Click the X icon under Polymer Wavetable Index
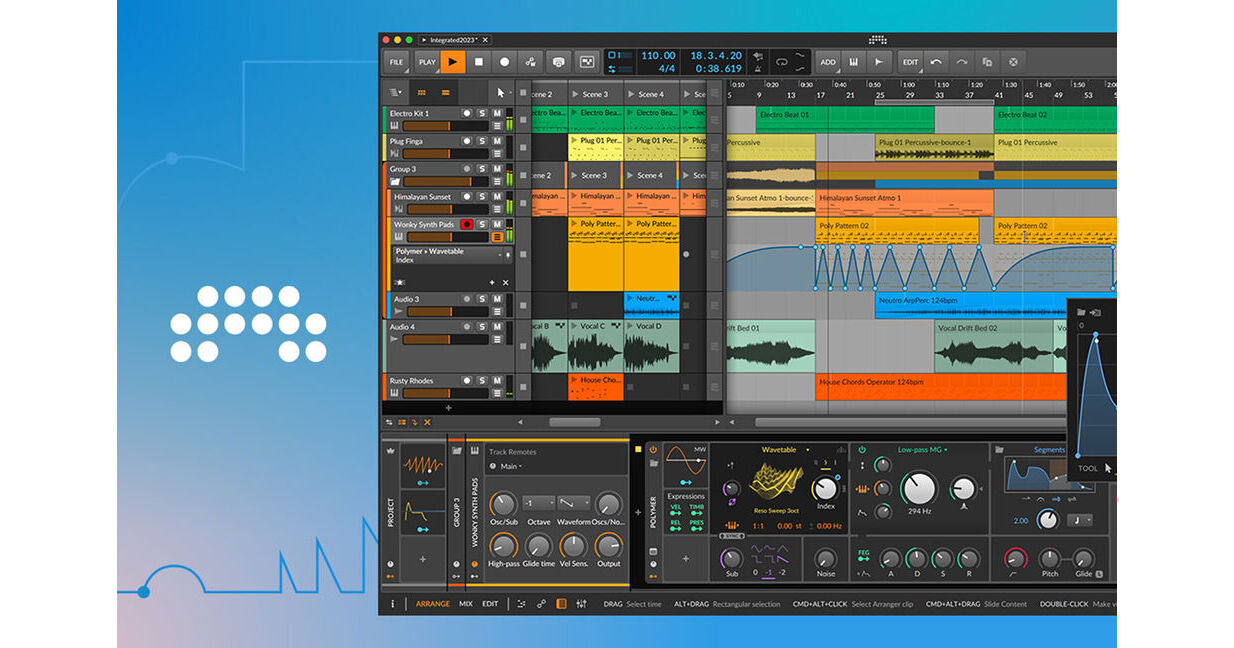Screen dimensions: 1234x648 tap(505, 283)
